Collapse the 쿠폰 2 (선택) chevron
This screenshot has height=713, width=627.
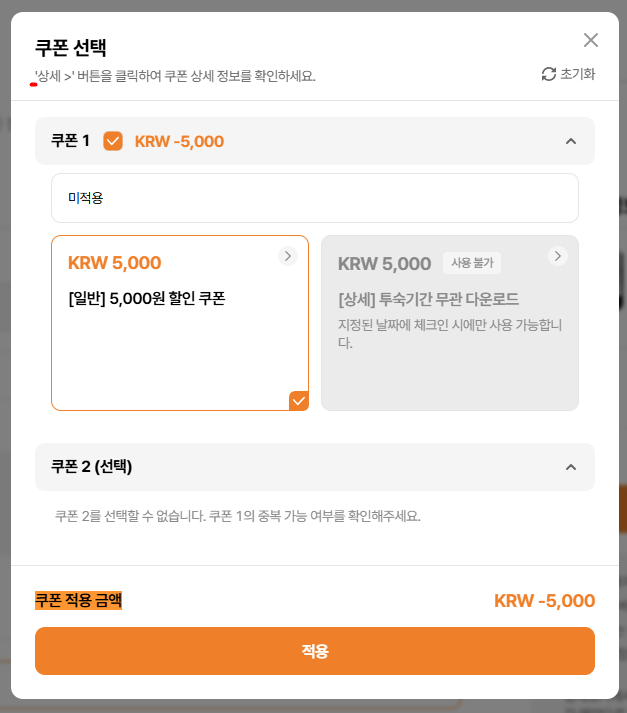[x=571, y=467]
